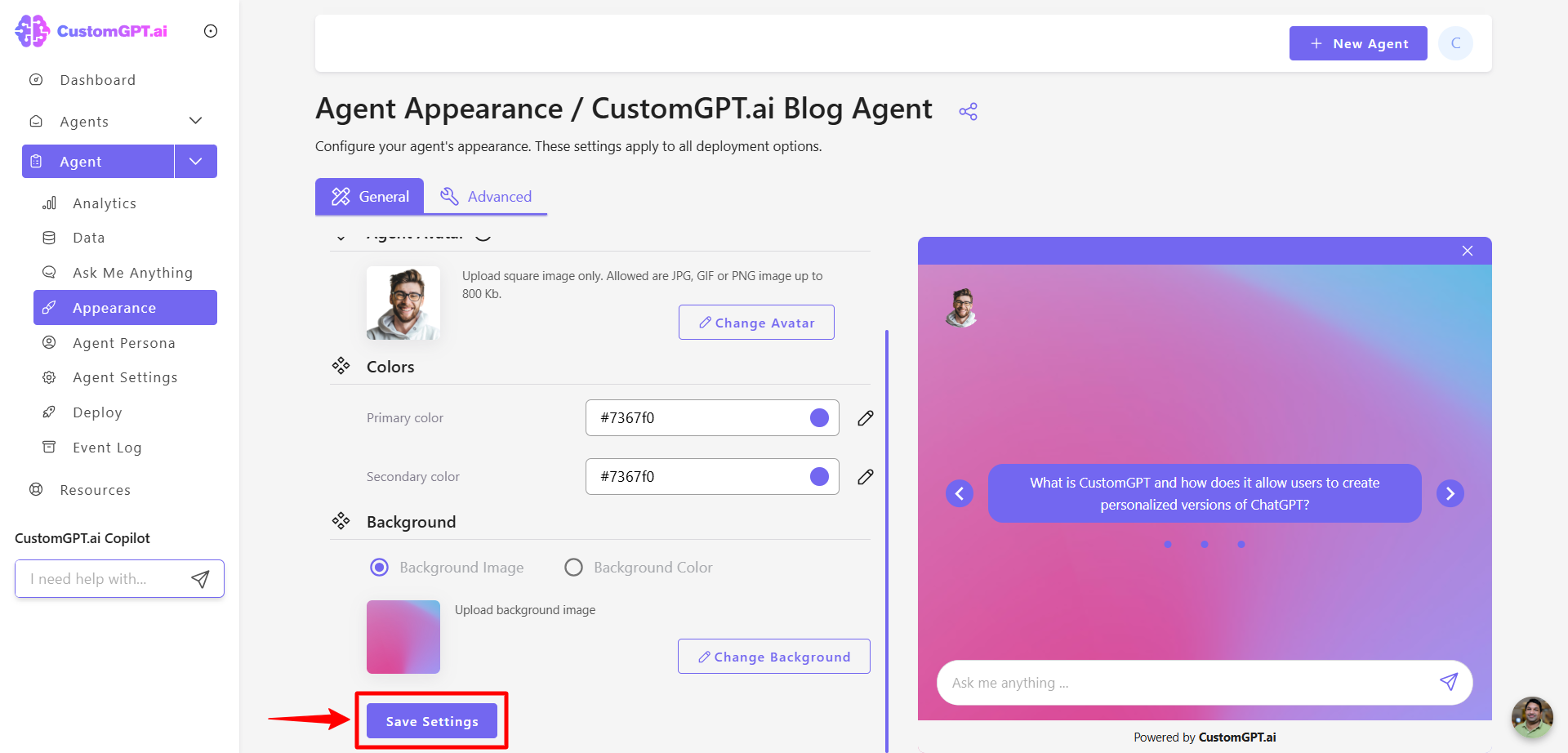Close the chat preview with X
The width and height of the screenshot is (1568, 753).
1468,251
